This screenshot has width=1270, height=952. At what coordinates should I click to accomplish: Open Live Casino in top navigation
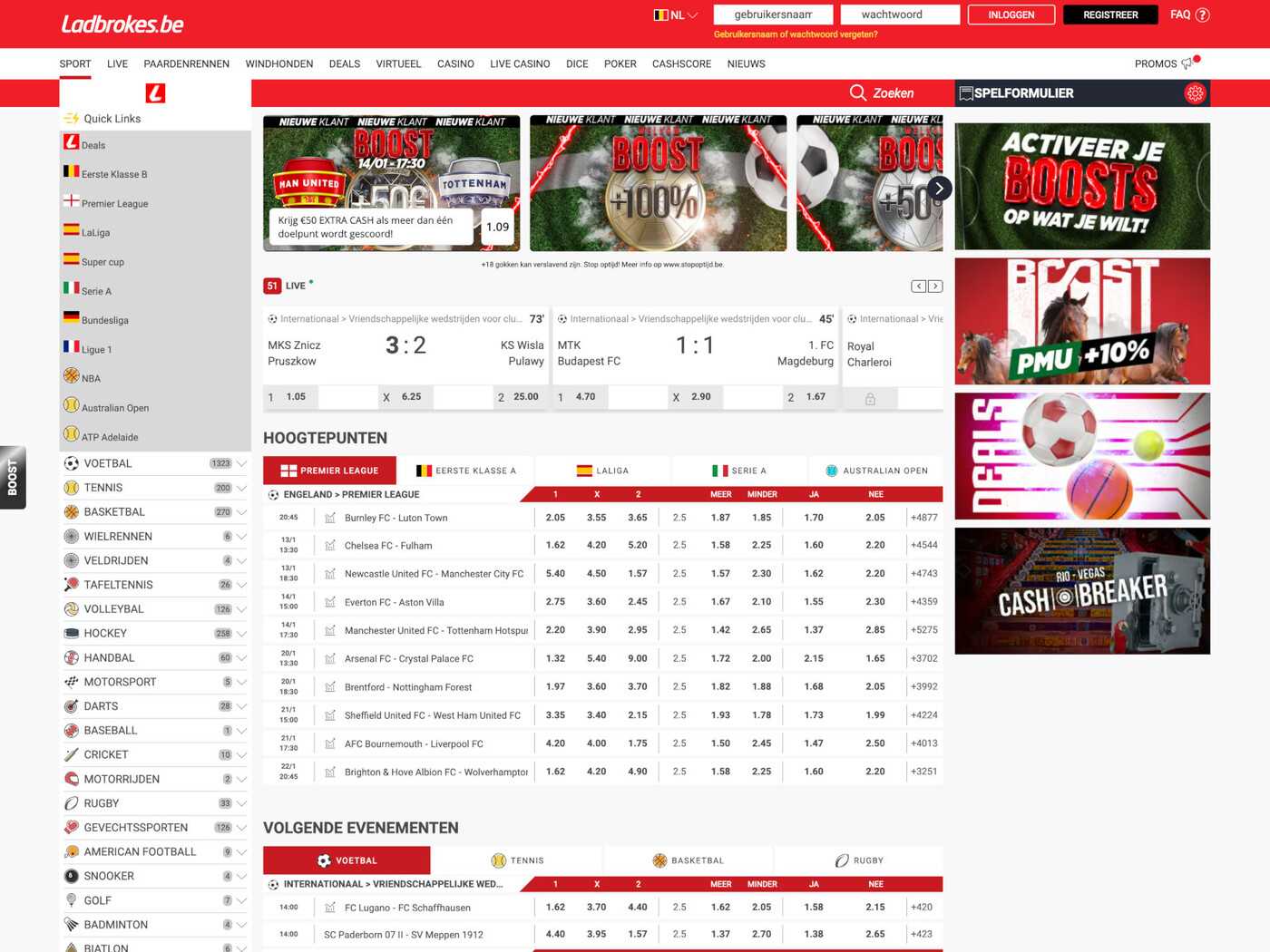[x=520, y=63]
